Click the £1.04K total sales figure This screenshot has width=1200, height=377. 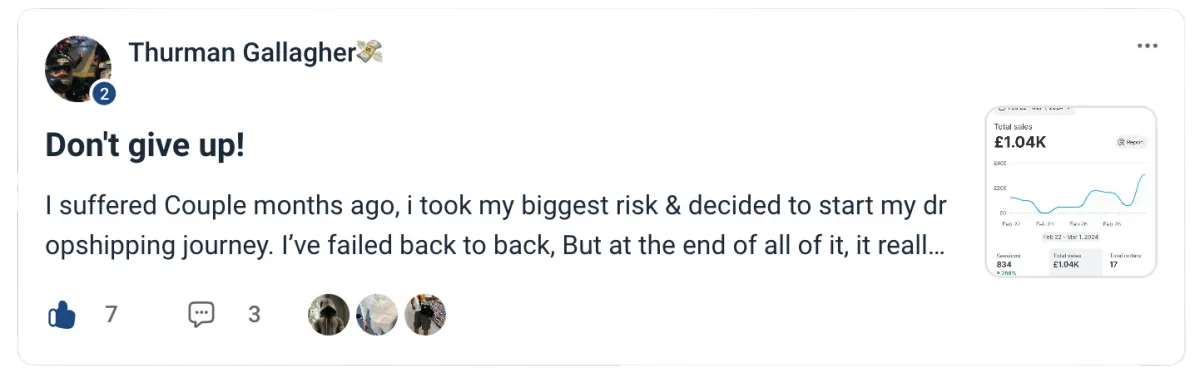(x=1019, y=142)
